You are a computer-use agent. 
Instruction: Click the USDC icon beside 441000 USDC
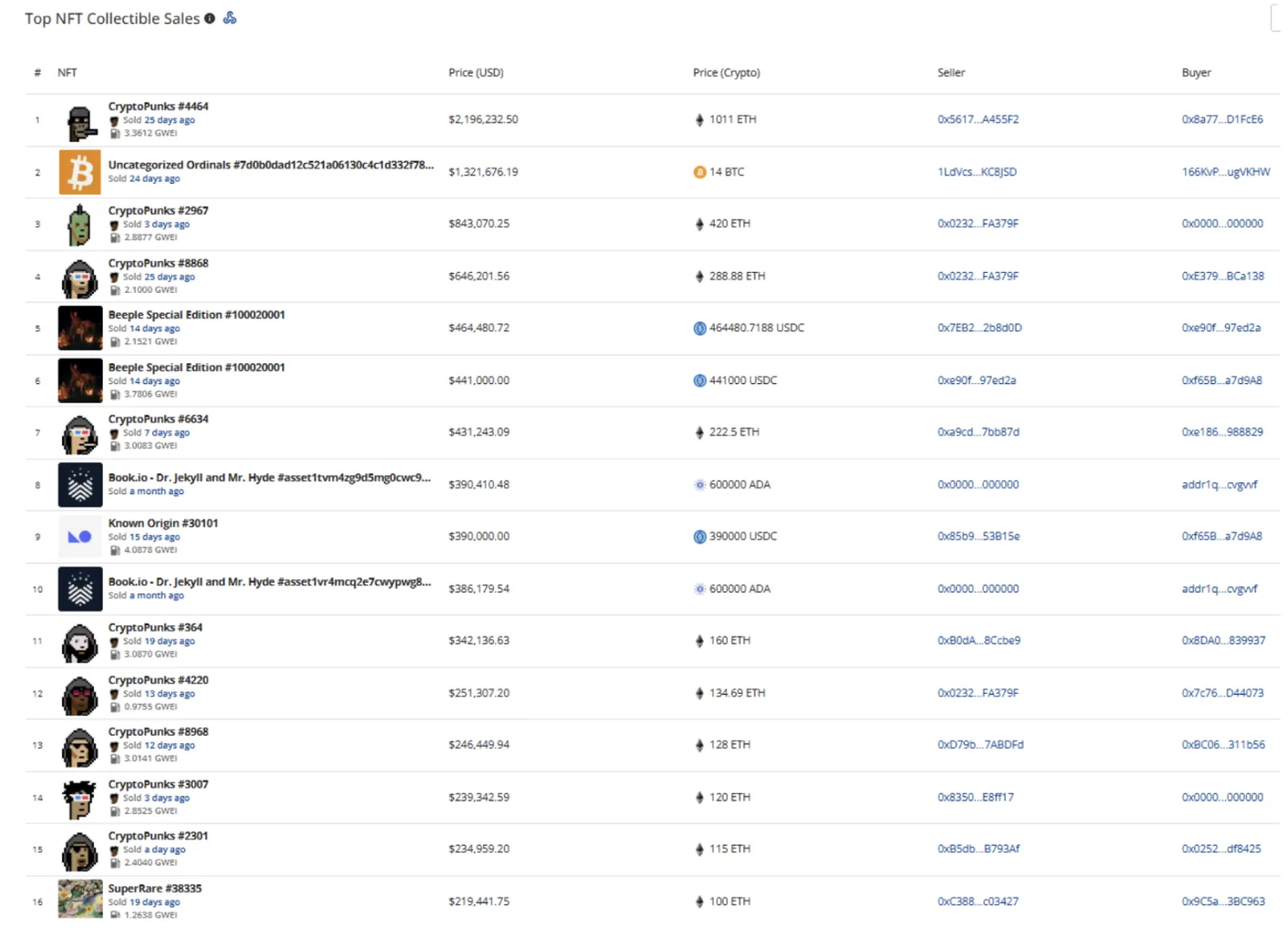click(700, 381)
